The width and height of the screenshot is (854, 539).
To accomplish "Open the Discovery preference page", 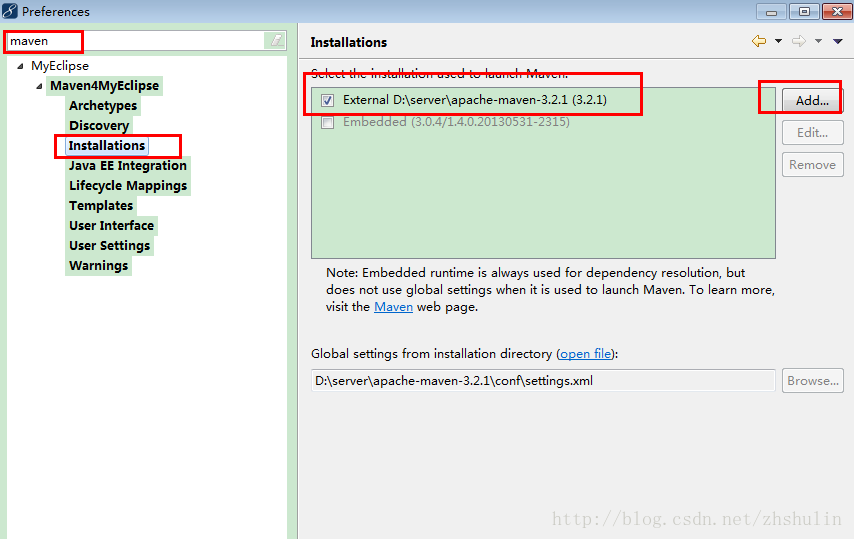I will click(99, 126).
